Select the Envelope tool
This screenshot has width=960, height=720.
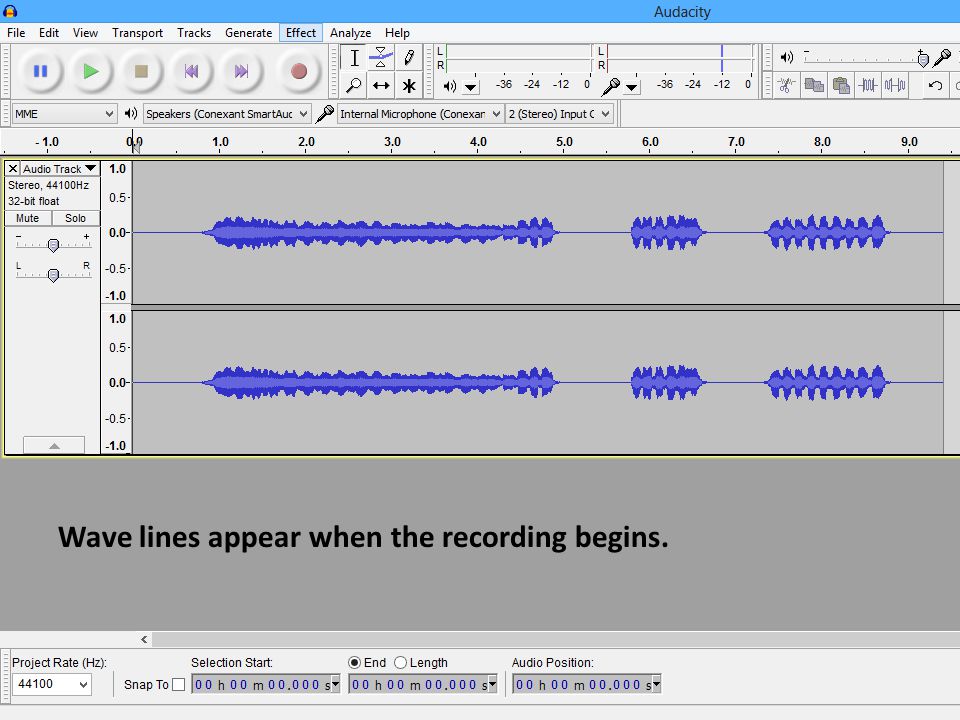coord(381,58)
